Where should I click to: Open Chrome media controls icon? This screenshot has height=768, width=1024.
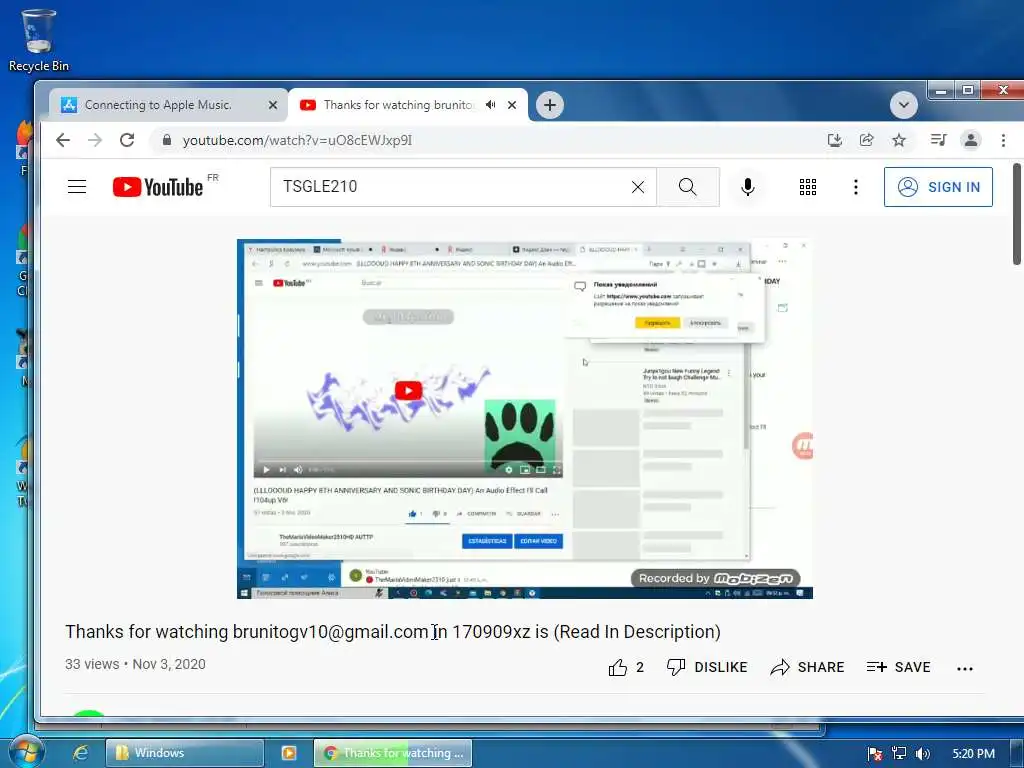pos(938,140)
